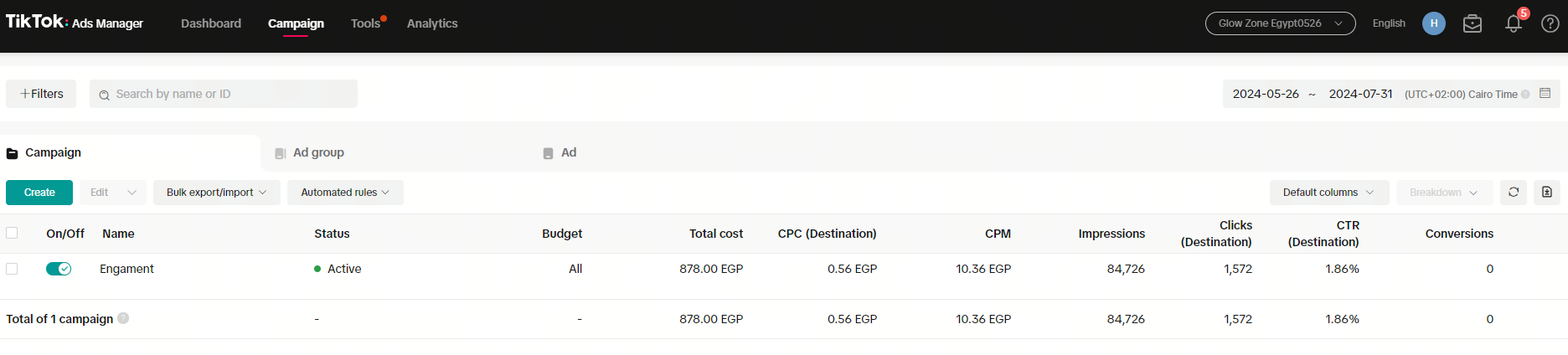
Task: Click the refresh table data icon
Action: pos(1514,193)
